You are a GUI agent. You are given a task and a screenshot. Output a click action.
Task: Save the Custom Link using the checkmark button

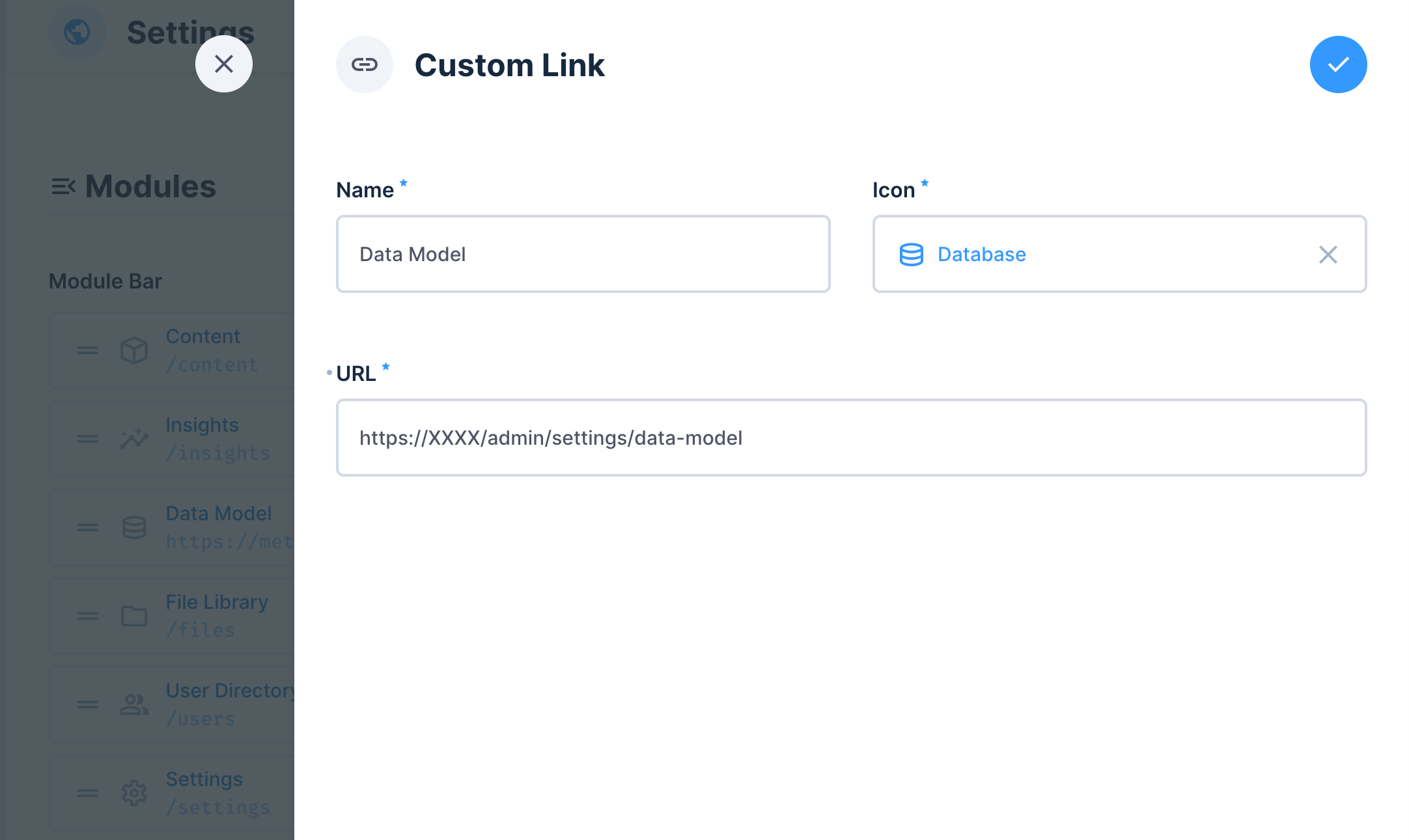[x=1337, y=64]
